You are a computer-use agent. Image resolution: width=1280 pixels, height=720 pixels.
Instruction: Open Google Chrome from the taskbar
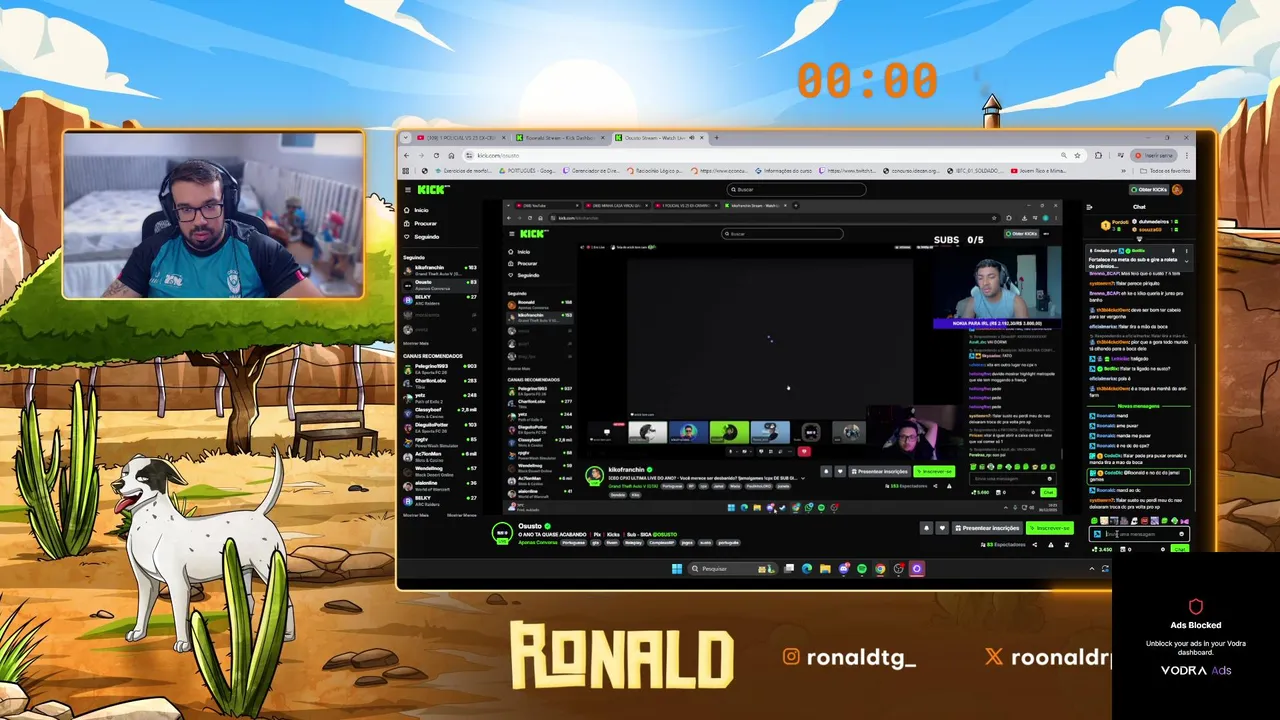click(880, 569)
